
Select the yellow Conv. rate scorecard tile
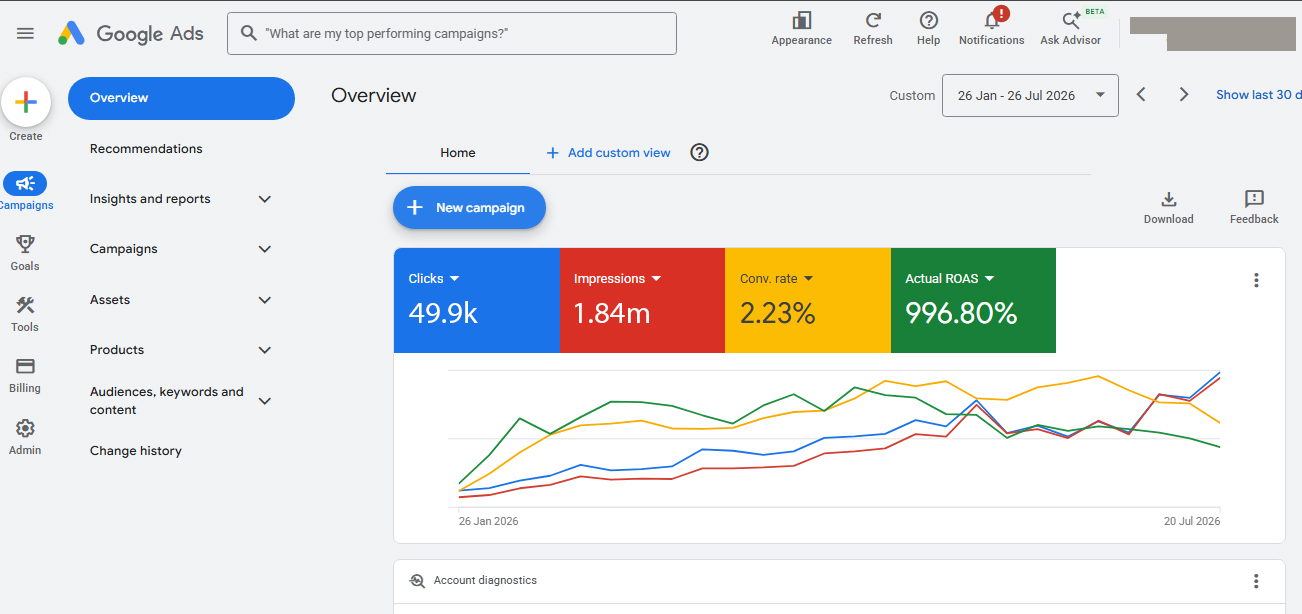coord(808,300)
